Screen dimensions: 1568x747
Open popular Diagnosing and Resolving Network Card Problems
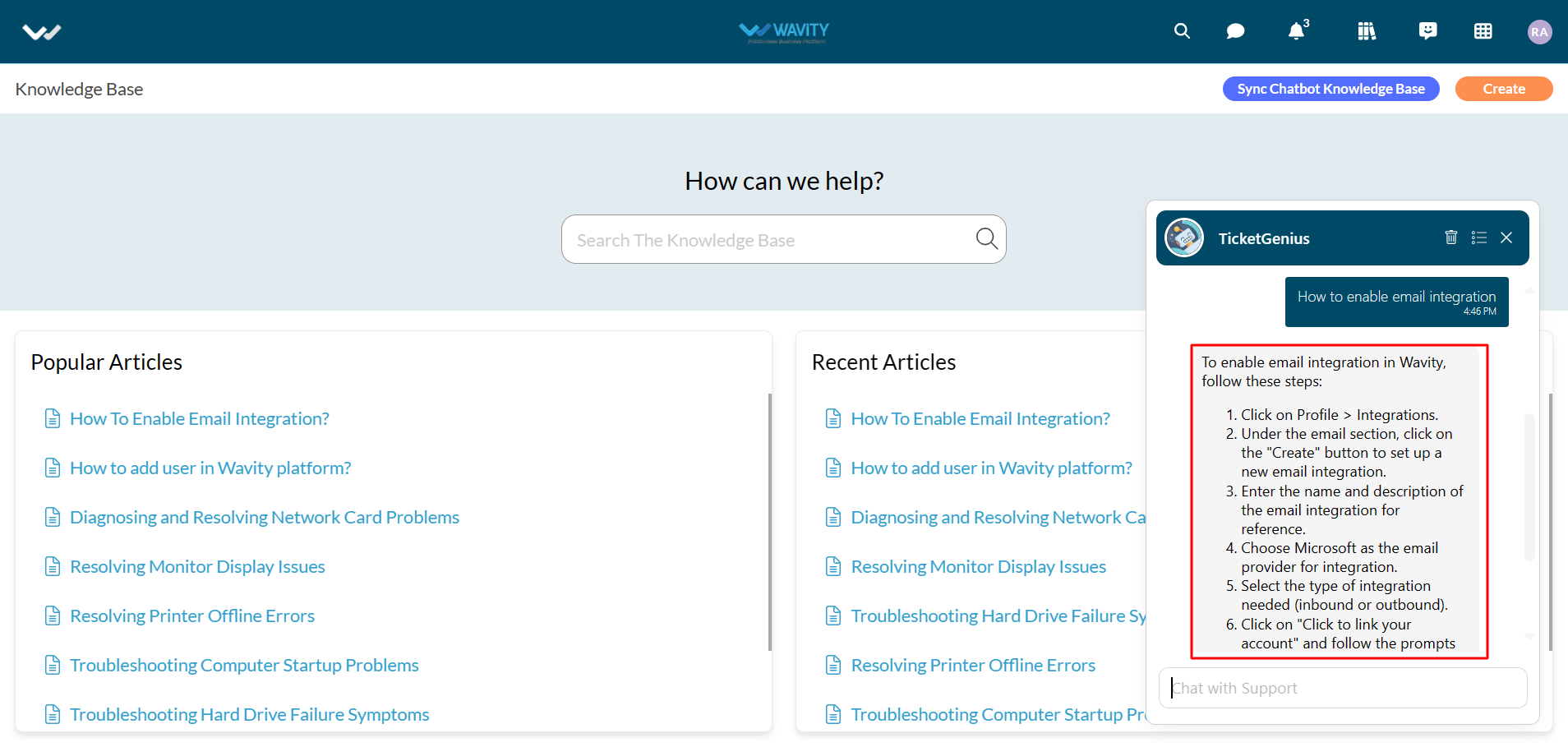pos(265,517)
